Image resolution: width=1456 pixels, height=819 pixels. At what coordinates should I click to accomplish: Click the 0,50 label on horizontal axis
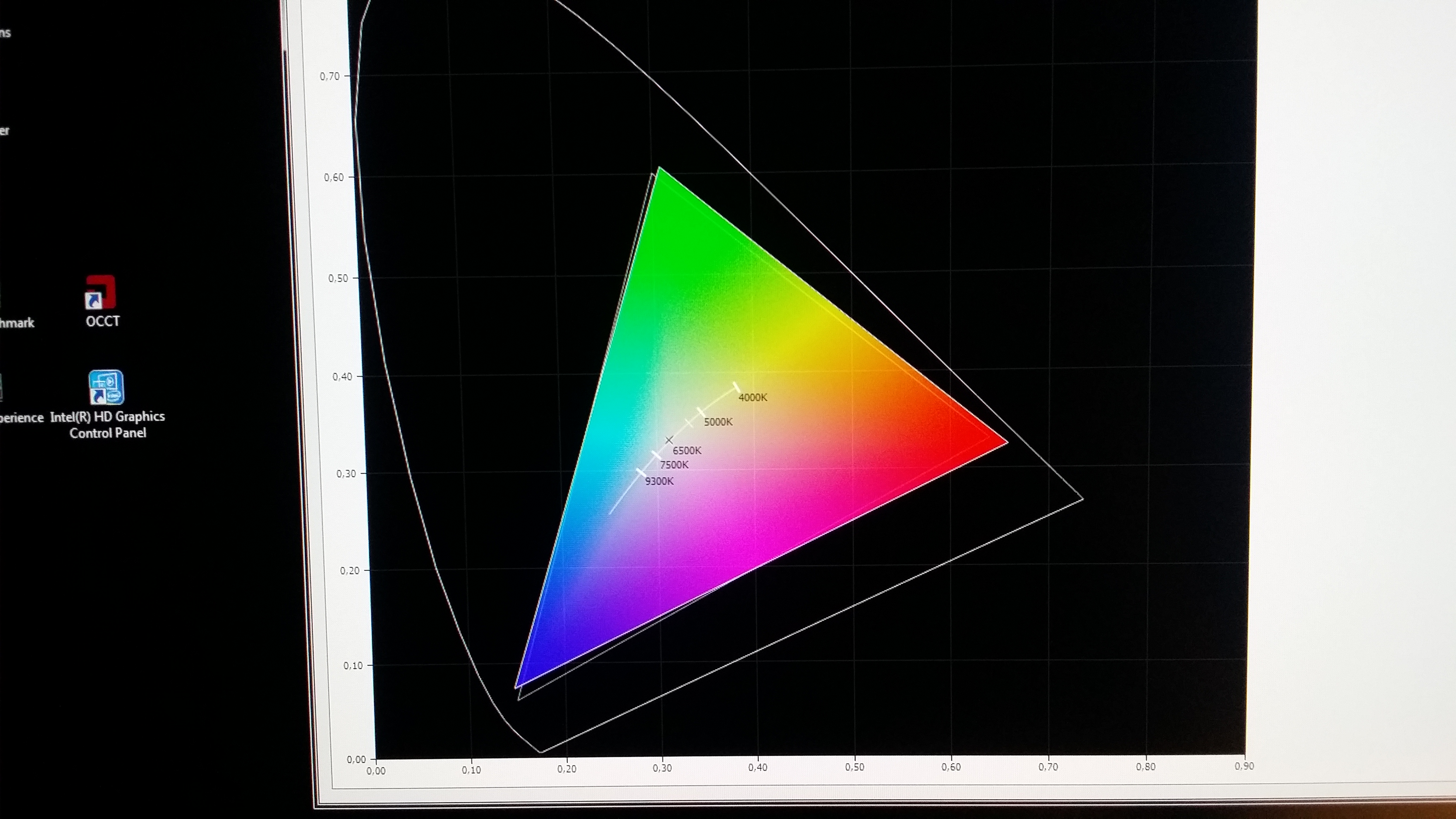[x=855, y=767]
